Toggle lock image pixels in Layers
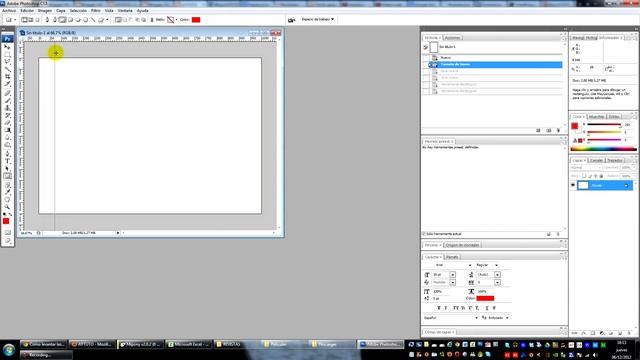 tap(590, 176)
